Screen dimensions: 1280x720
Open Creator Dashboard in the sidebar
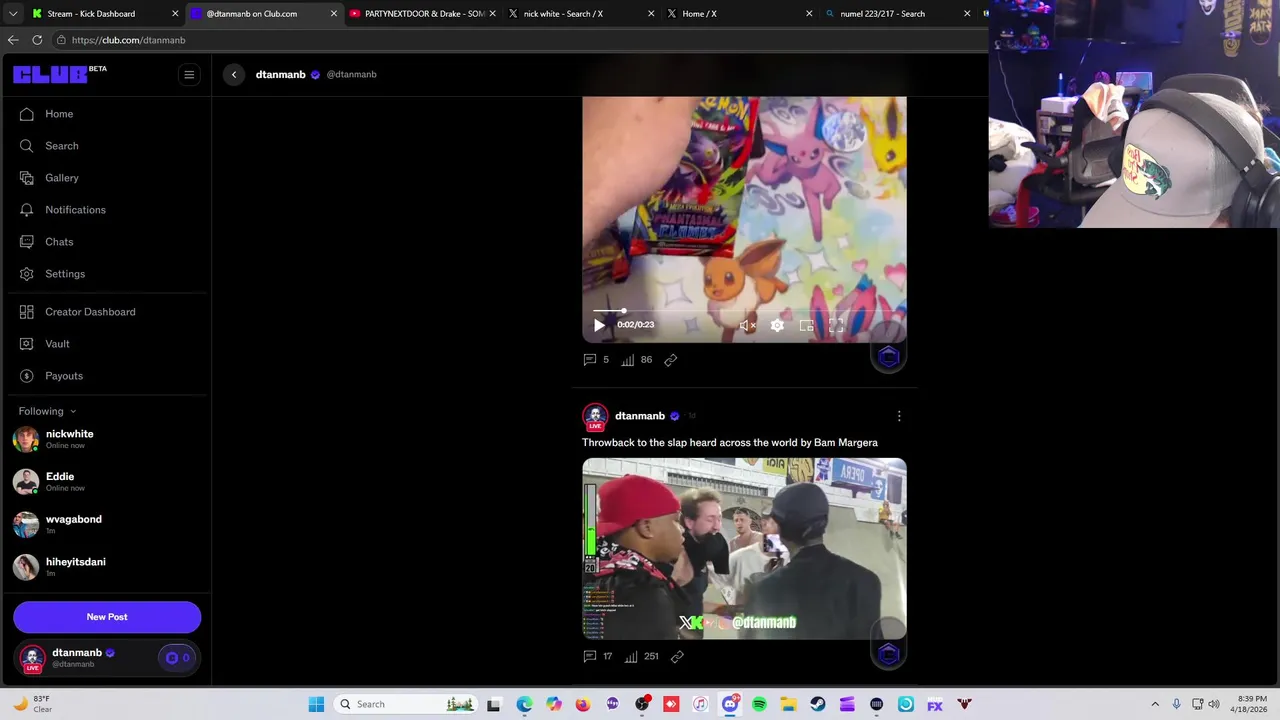coord(90,312)
